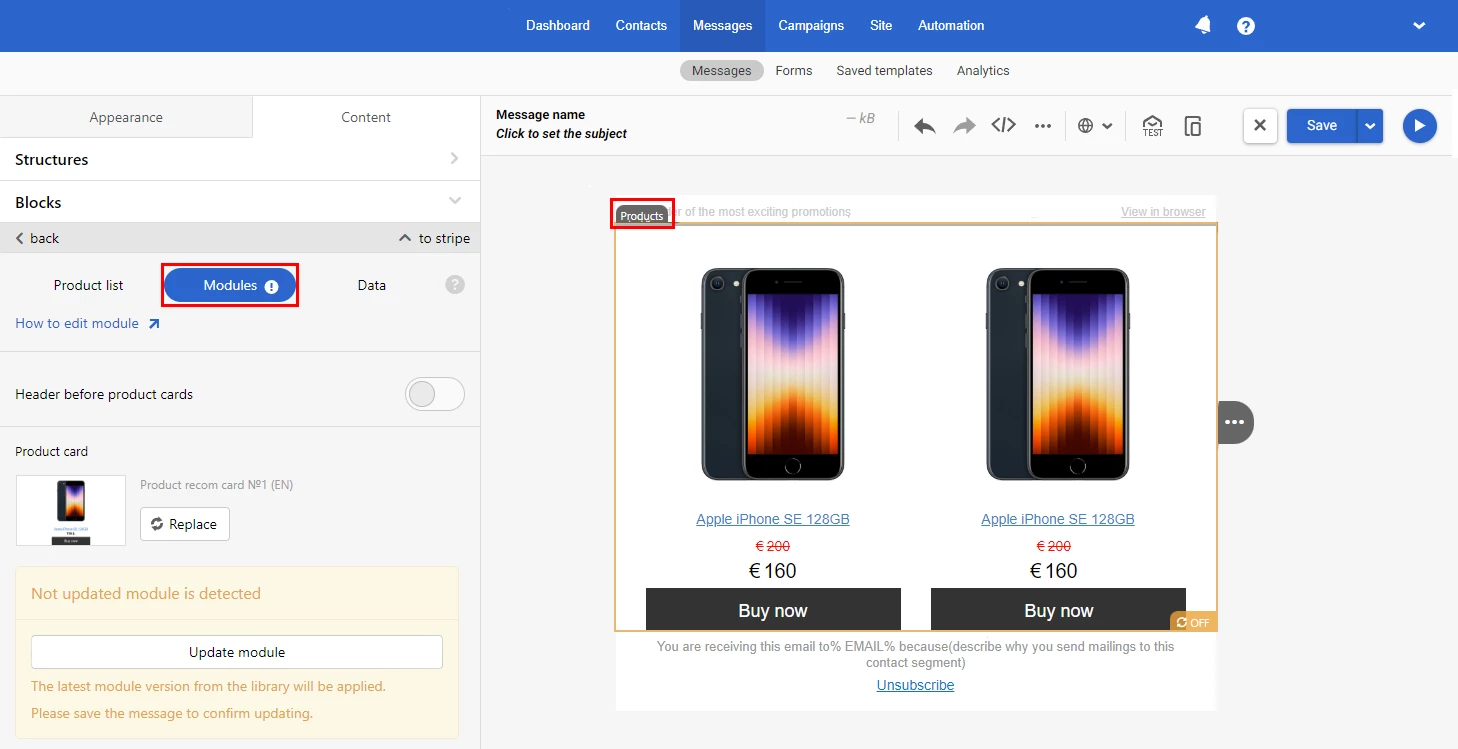1458x749 pixels.
Task: Go to Dashboard in main navigation
Action: click(x=558, y=26)
